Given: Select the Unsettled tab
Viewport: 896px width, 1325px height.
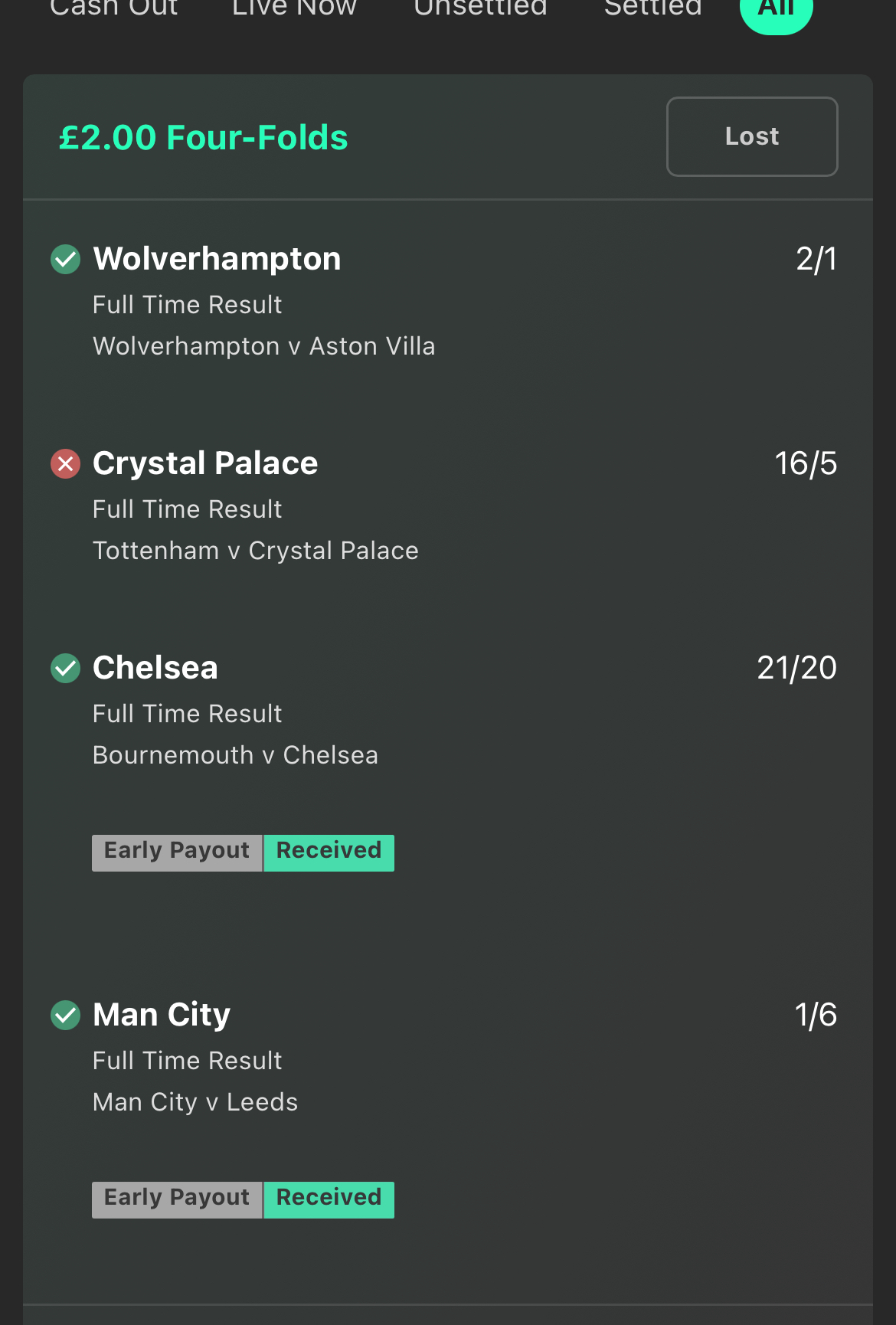Looking at the screenshot, I should [481, 8].
